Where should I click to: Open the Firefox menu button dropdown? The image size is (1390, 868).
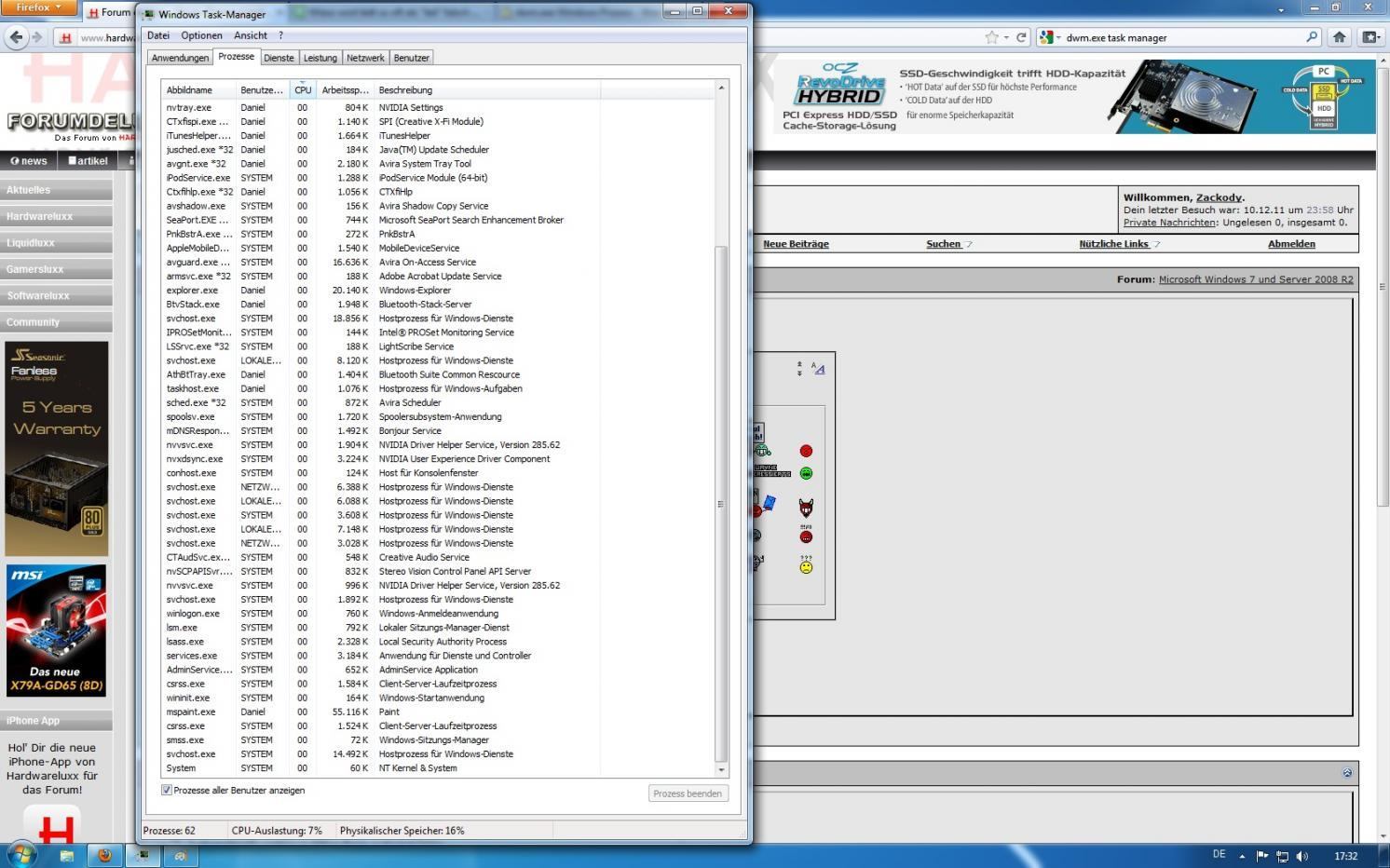37,7
